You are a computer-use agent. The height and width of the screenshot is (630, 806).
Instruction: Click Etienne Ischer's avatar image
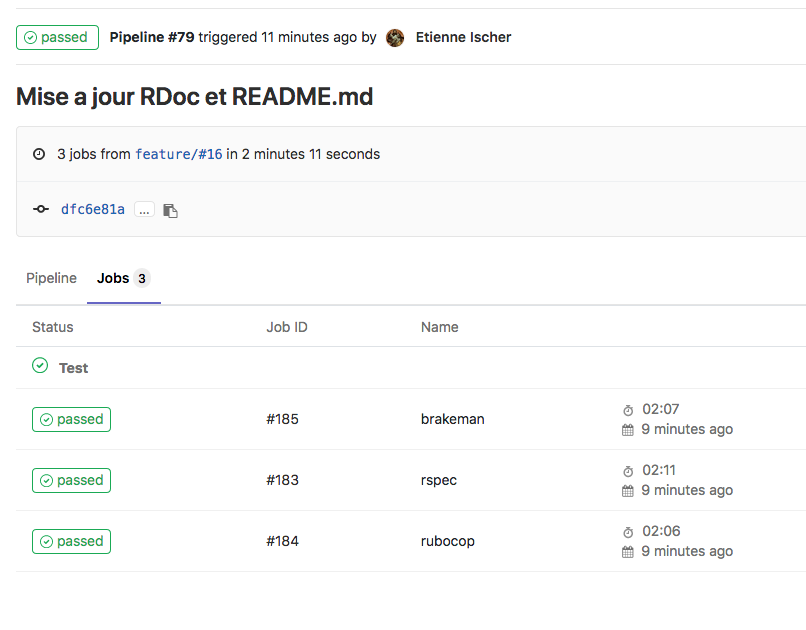(x=395, y=38)
